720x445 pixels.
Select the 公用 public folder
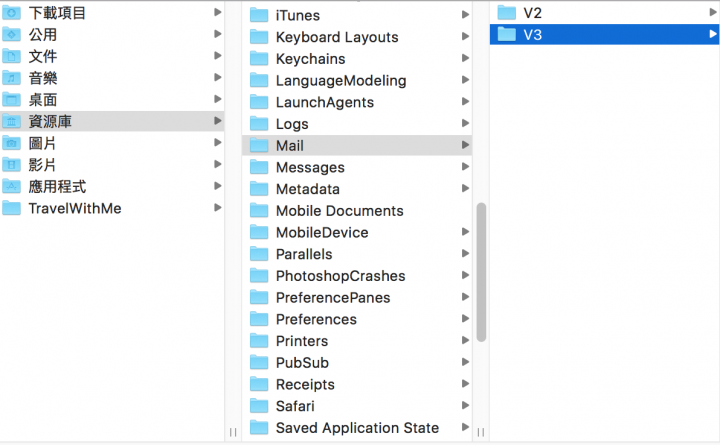tap(112, 34)
